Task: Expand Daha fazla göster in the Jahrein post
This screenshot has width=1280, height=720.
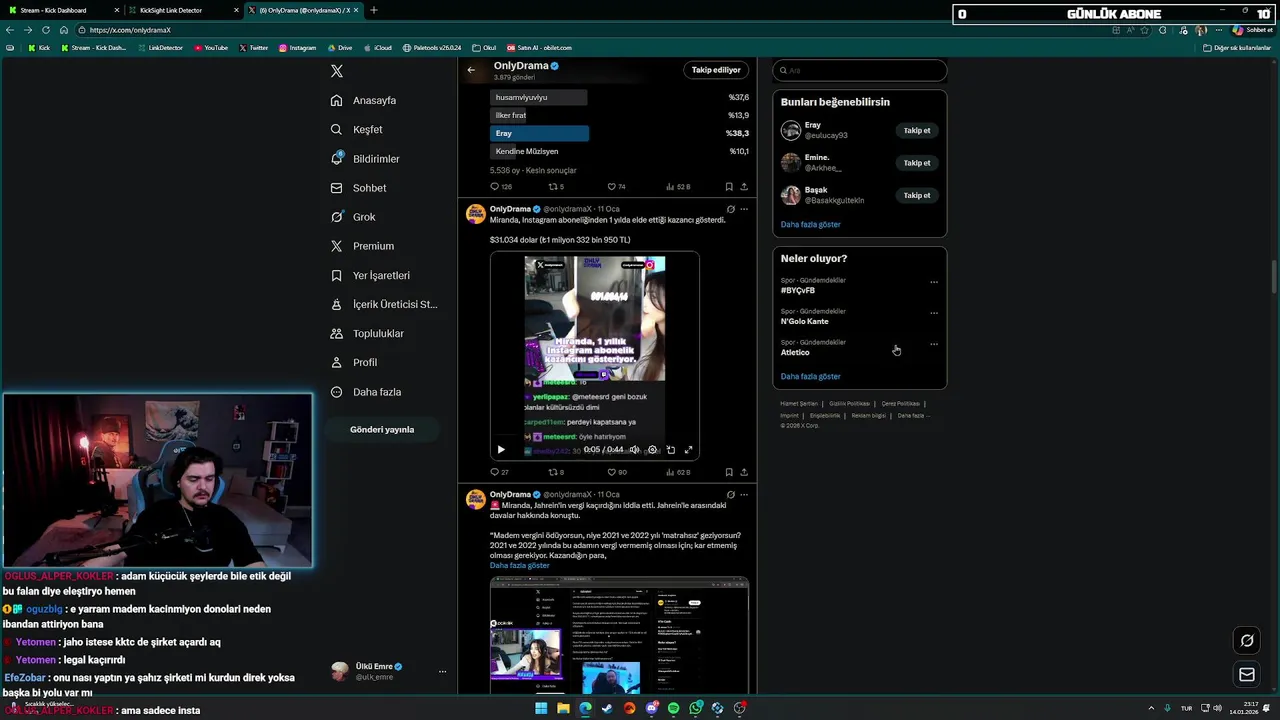Action: [x=519, y=565]
